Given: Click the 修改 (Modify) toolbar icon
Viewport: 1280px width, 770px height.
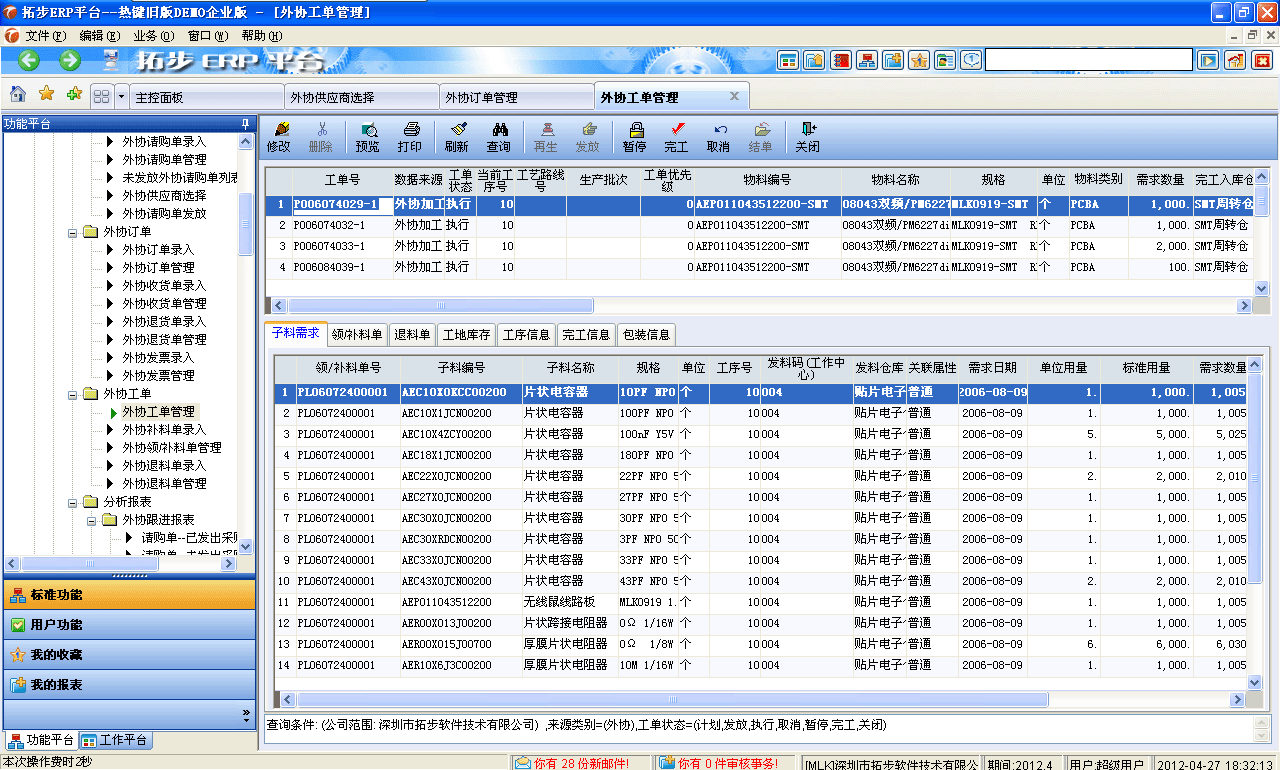Looking at the screenshot, I should pyautogui.click(x=280, y=135).
